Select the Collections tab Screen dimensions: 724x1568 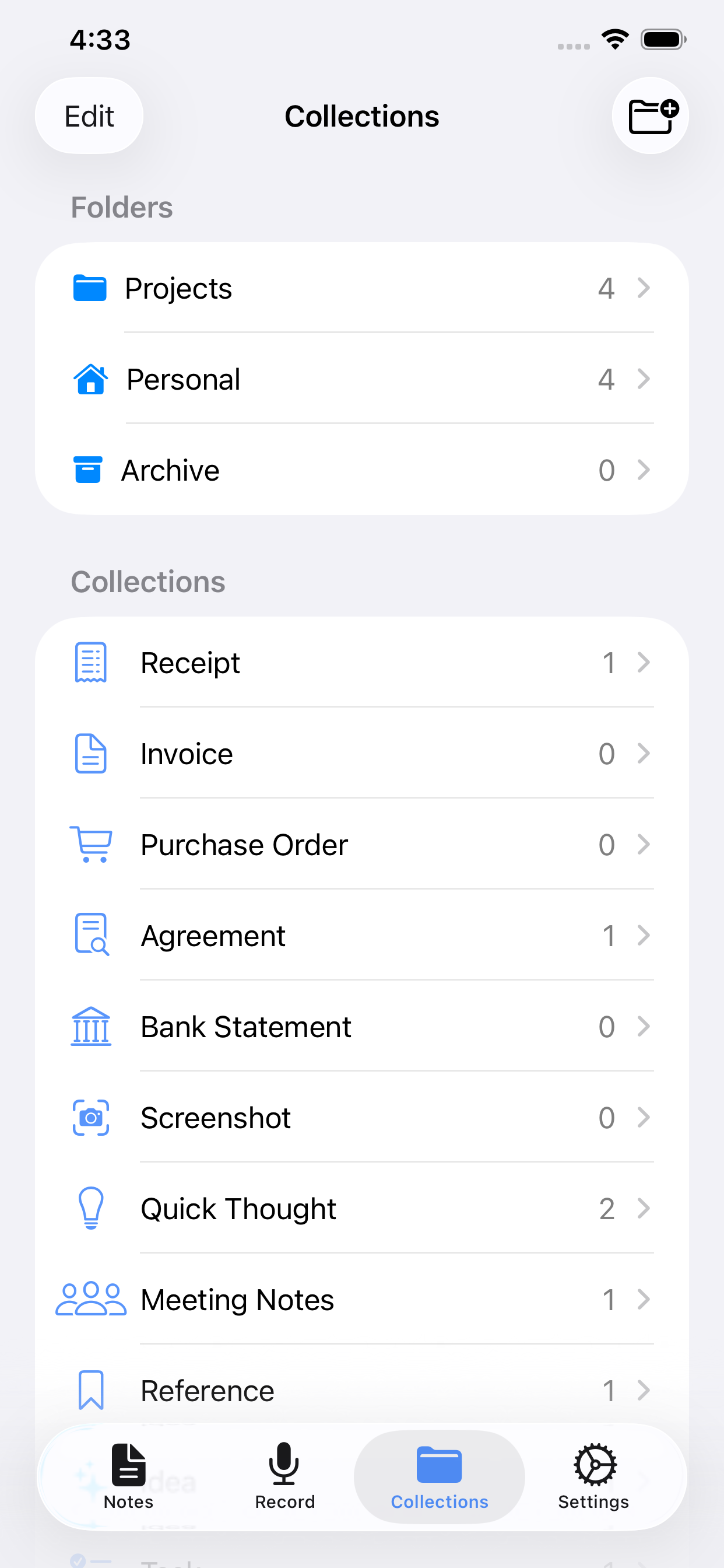[440, 1476]
